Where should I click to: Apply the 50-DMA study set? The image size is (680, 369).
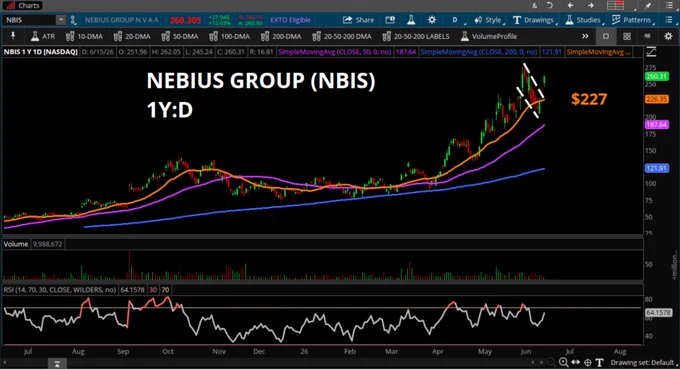click(x=180, y=36)
